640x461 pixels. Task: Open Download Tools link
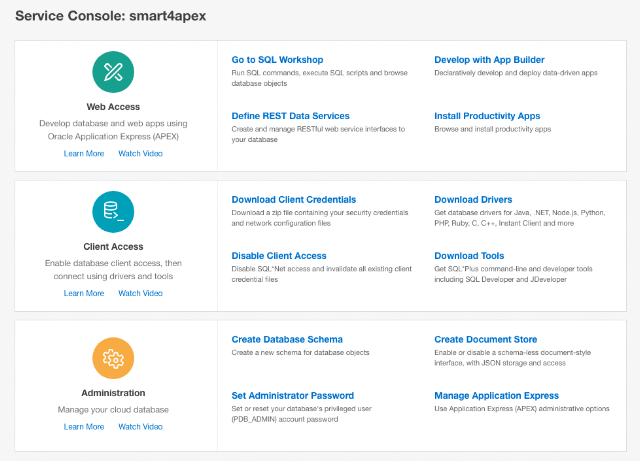pyautogui.click(x=469, y=256)
